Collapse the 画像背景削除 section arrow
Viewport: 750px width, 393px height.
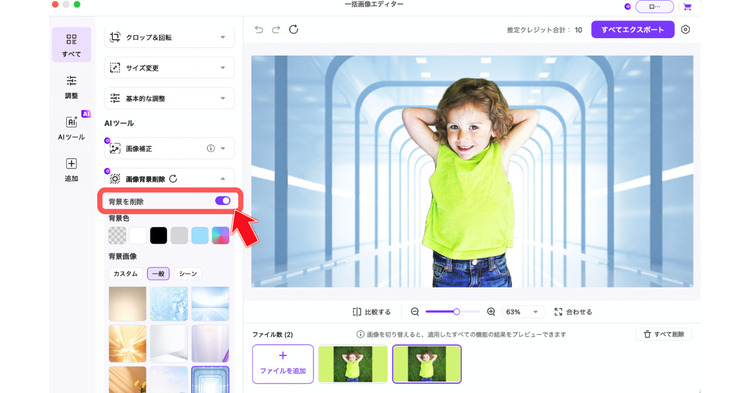point(223,179)
